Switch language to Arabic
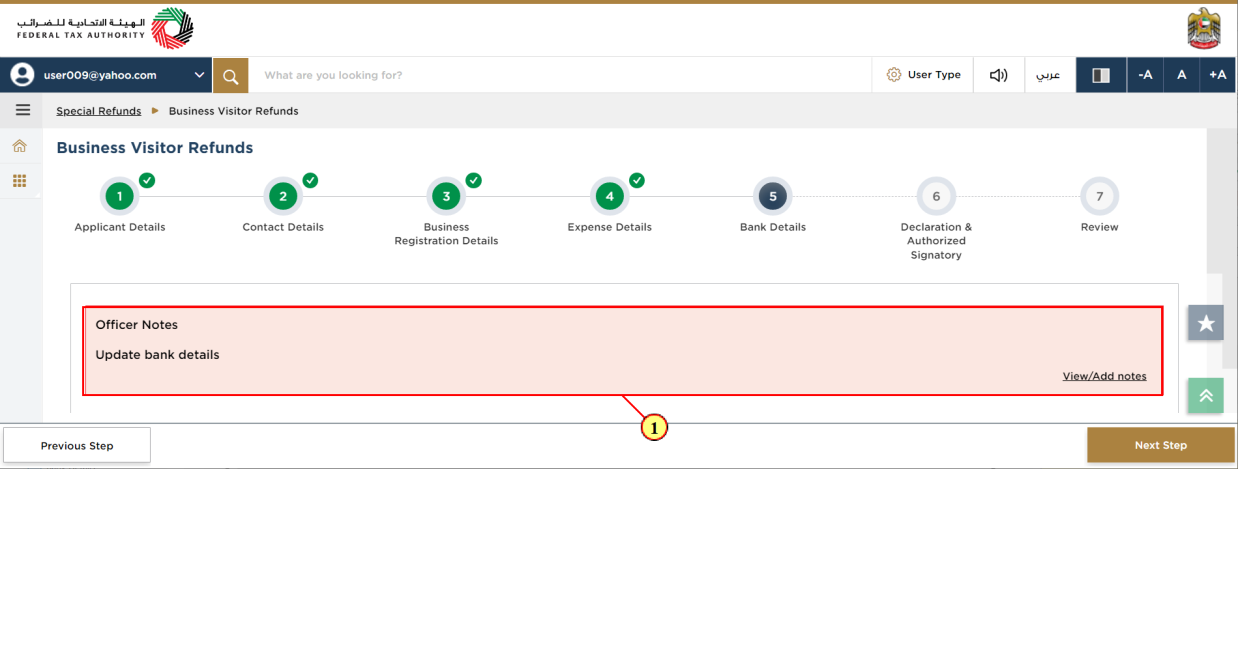The image size is (1238, 648). 1048,75
